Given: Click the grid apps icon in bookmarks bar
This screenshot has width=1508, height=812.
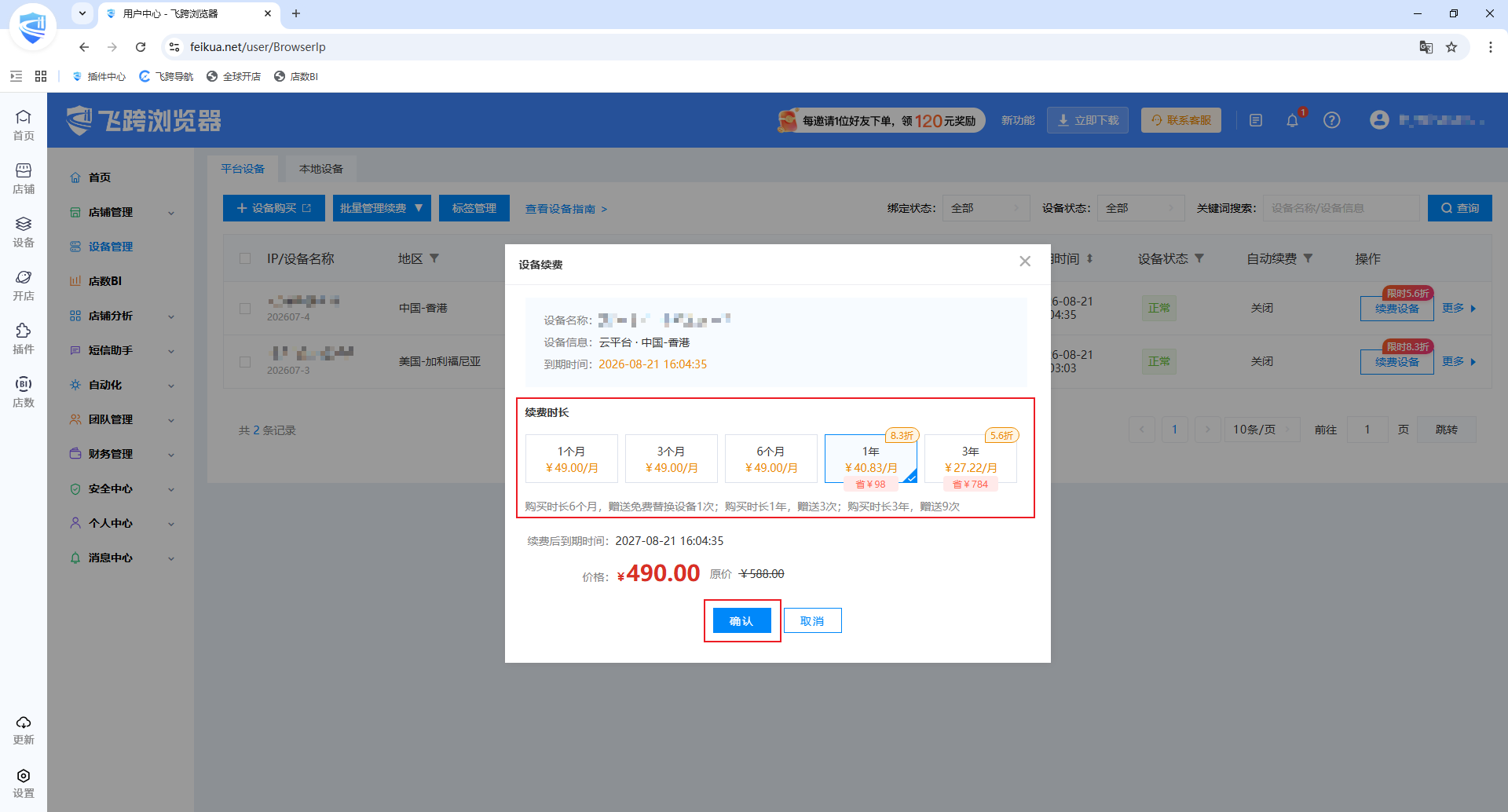Looking at the screenshot, I should point(41,76).
